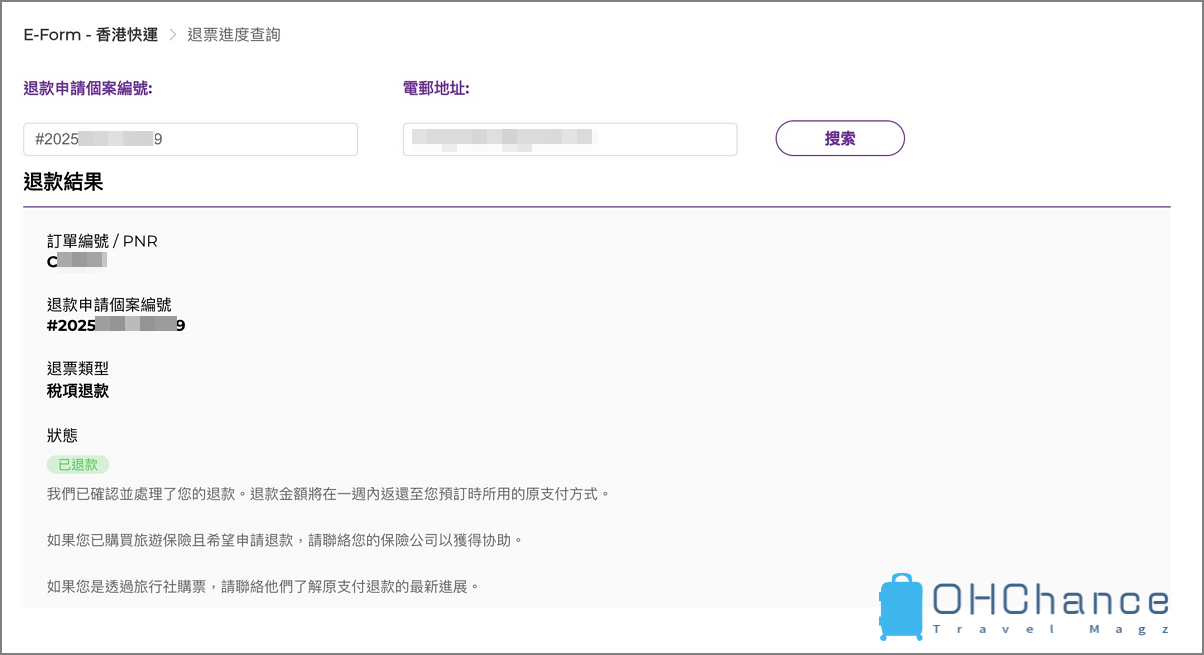Image resolution: width=1204 pixels, height=655 pixels.
Task: Click the green 已退款 status badge
Action: pos(78,464)
